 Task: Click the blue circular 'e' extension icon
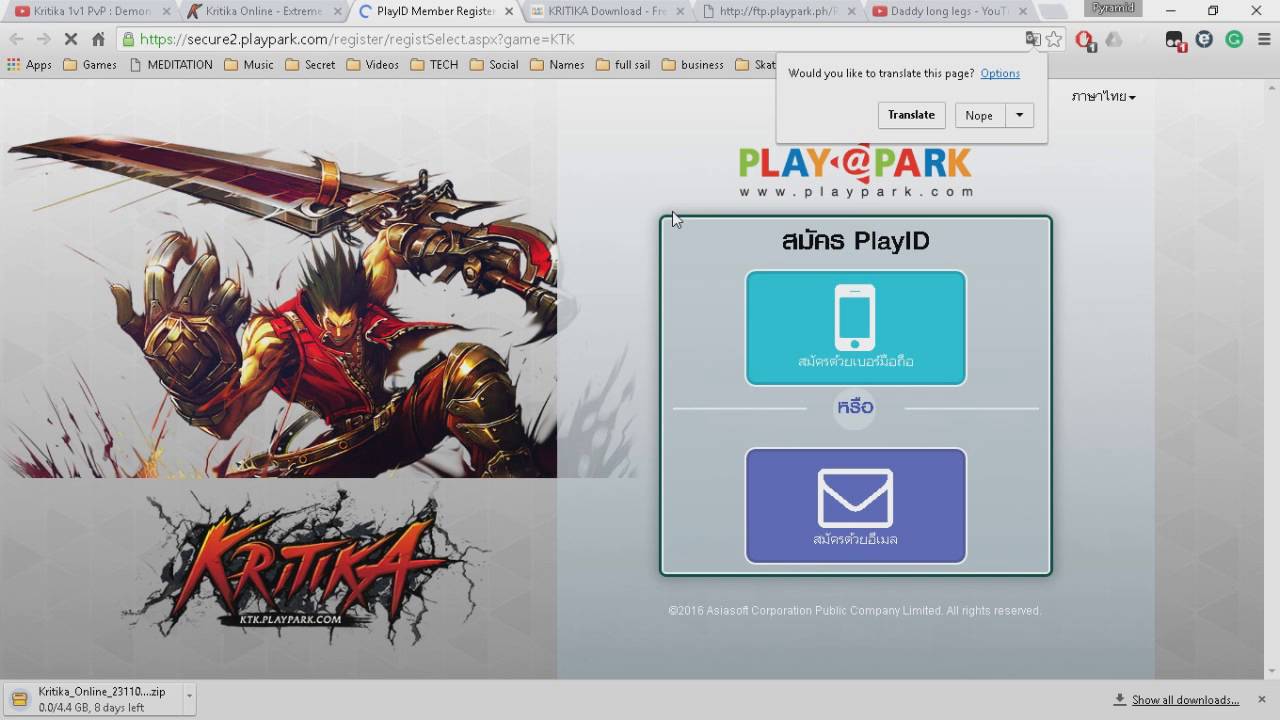(x=1204, y=40)
